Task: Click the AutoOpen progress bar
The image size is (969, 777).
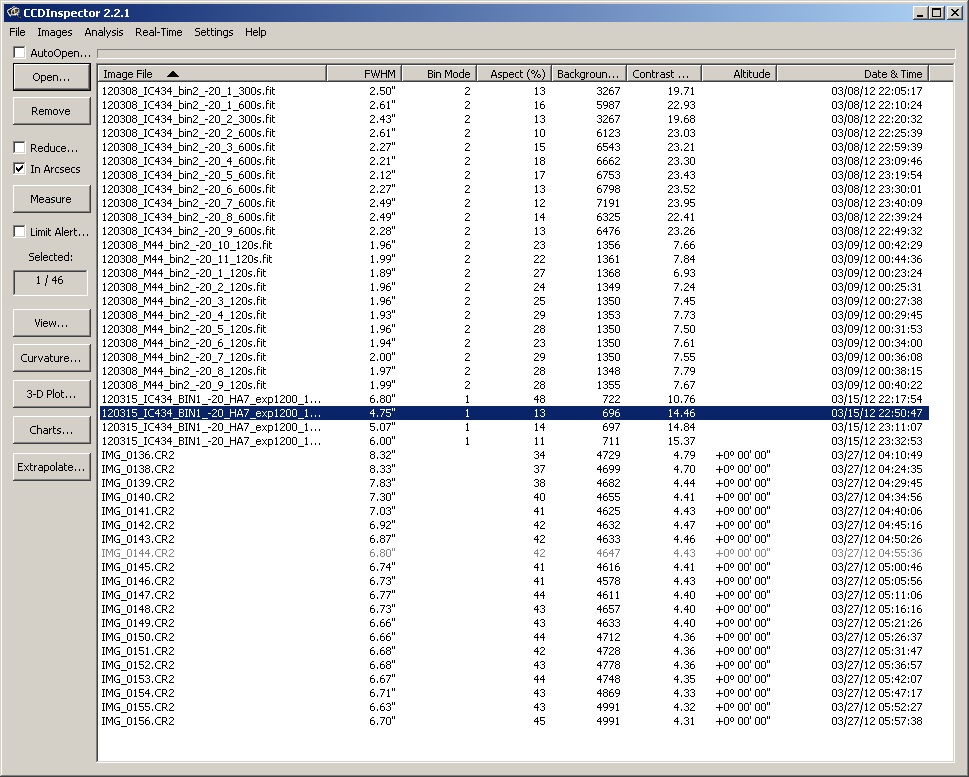Action: pos(526,53)
